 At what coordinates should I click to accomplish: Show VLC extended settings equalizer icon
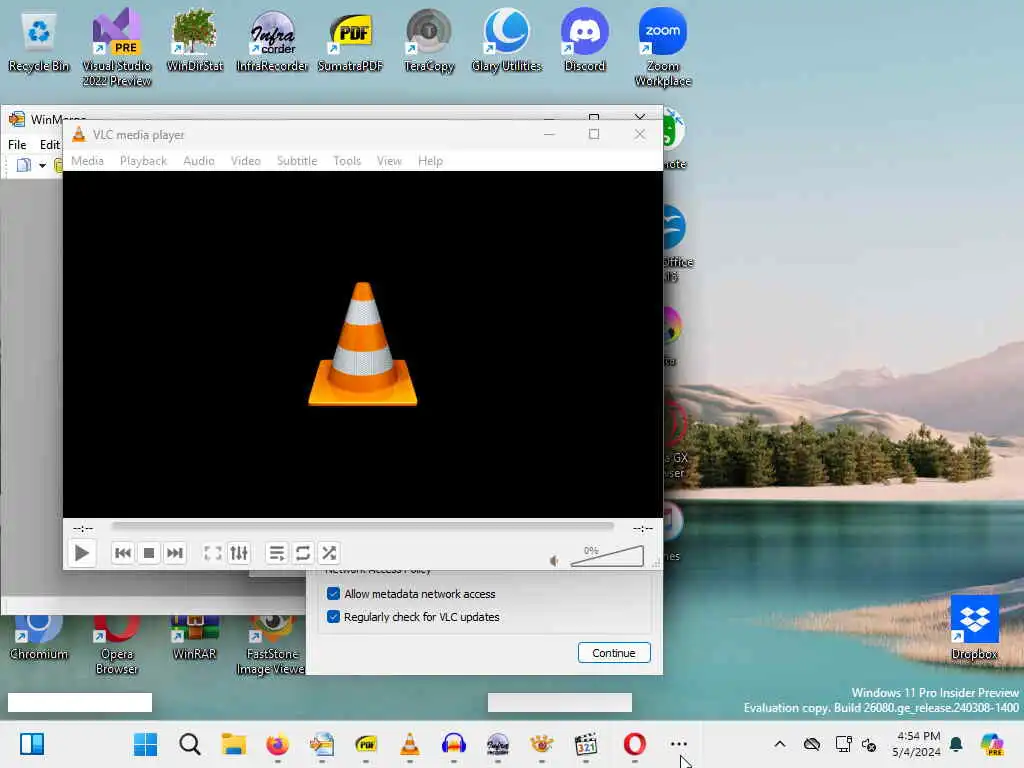pos(239,554)
